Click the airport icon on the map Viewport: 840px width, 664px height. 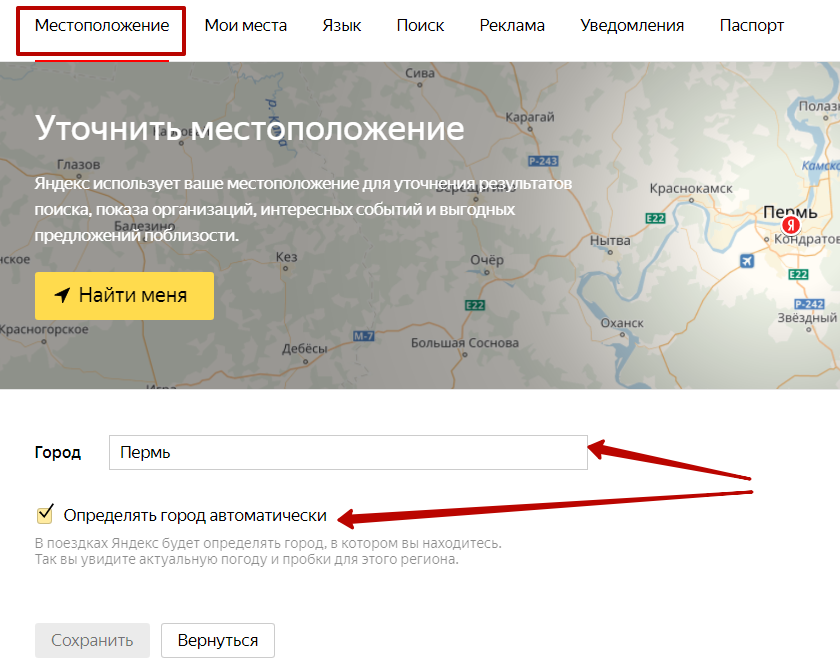[x=746, y=261]
